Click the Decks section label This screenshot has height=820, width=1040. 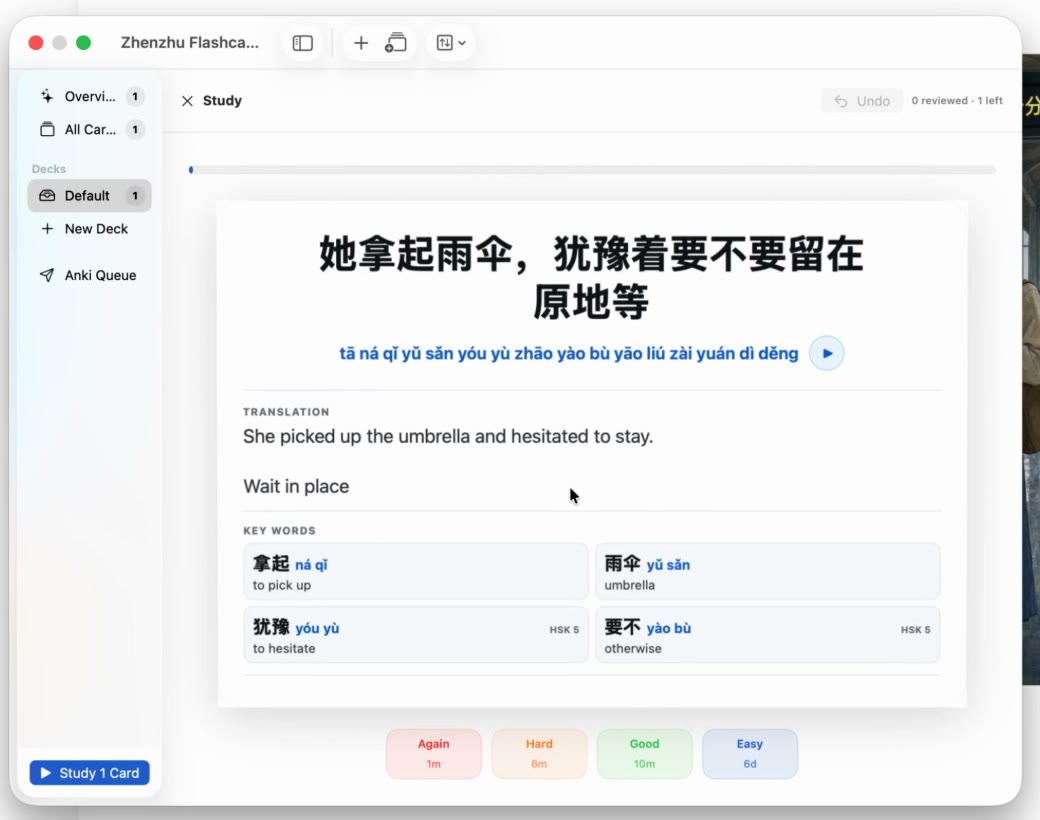48,169
